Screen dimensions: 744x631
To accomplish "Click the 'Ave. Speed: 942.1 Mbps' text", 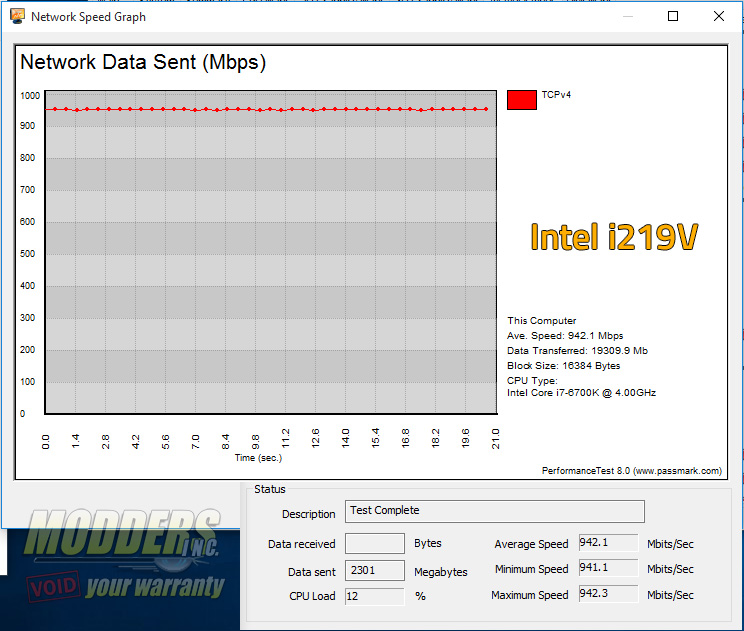I will (x=565, y=335).
